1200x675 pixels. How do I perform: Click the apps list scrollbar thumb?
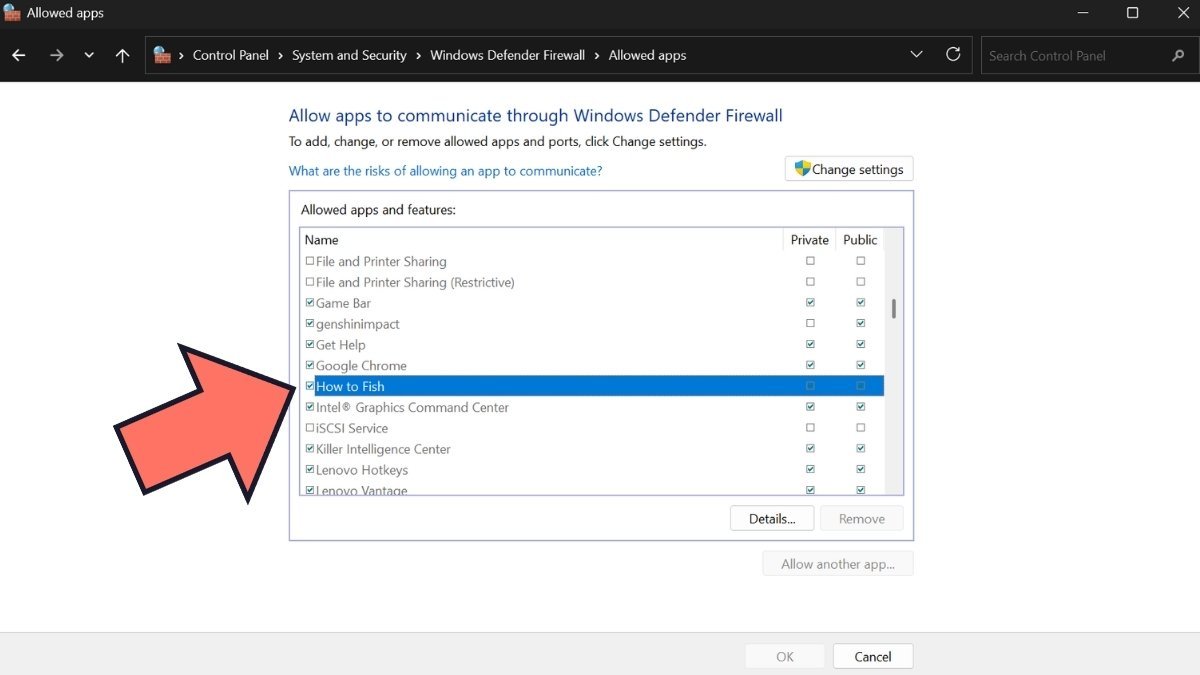tap(893, 308)
